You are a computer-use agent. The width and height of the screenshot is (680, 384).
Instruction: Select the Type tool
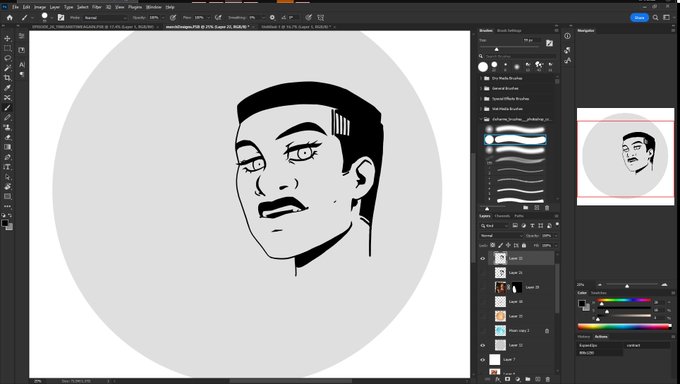[x=7, y=167]
